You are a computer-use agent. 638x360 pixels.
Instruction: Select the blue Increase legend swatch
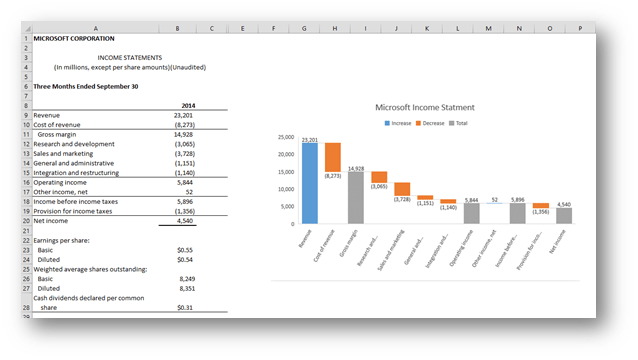tap(387, 123)
